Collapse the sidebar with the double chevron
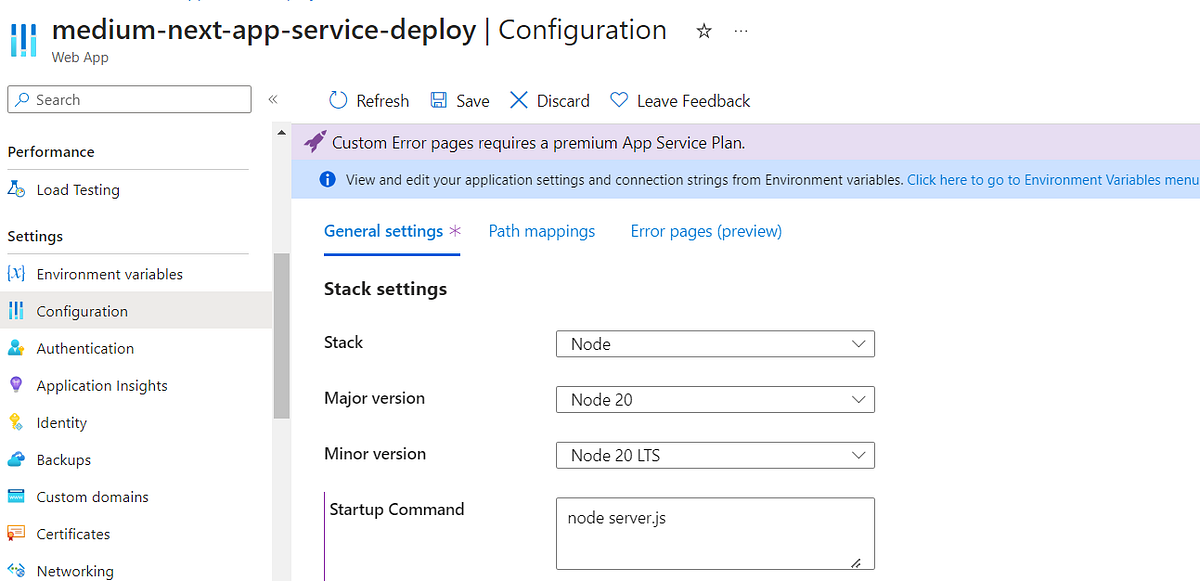Viewport: 1200px width, 581px height. tap(273, 99)
